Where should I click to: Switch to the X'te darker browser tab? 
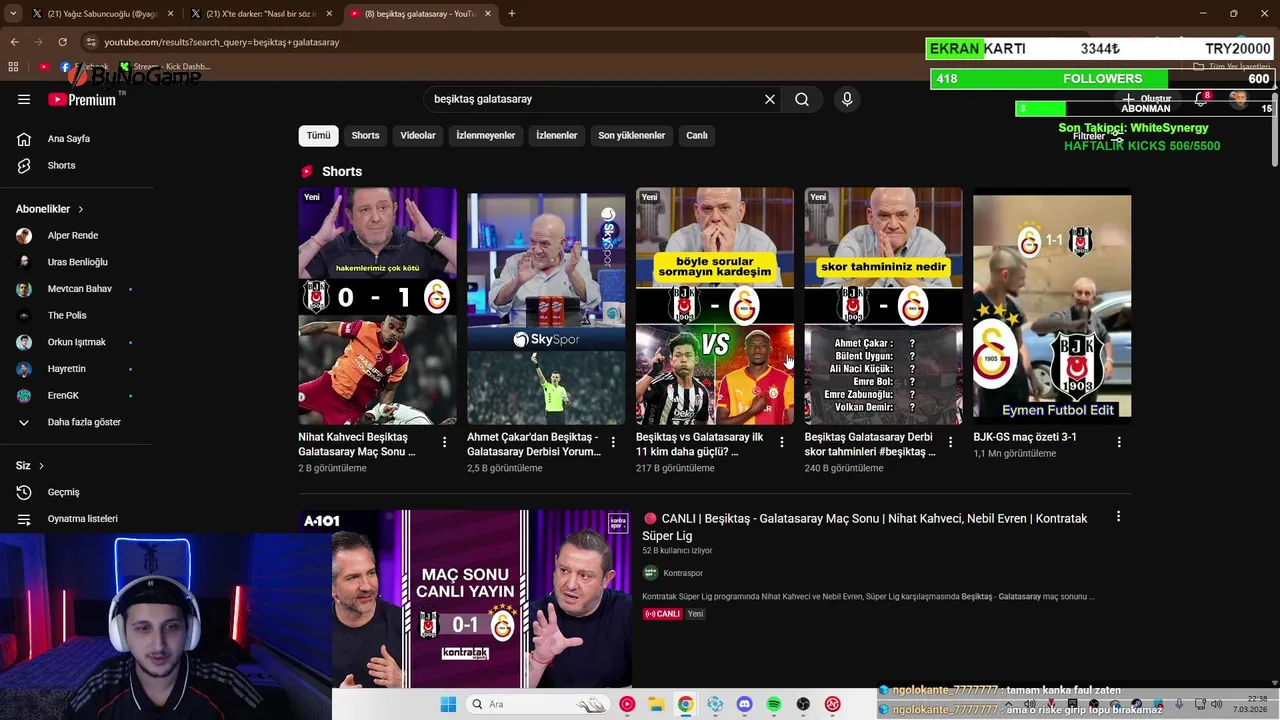pyautogui.click(x=260, y=14)
